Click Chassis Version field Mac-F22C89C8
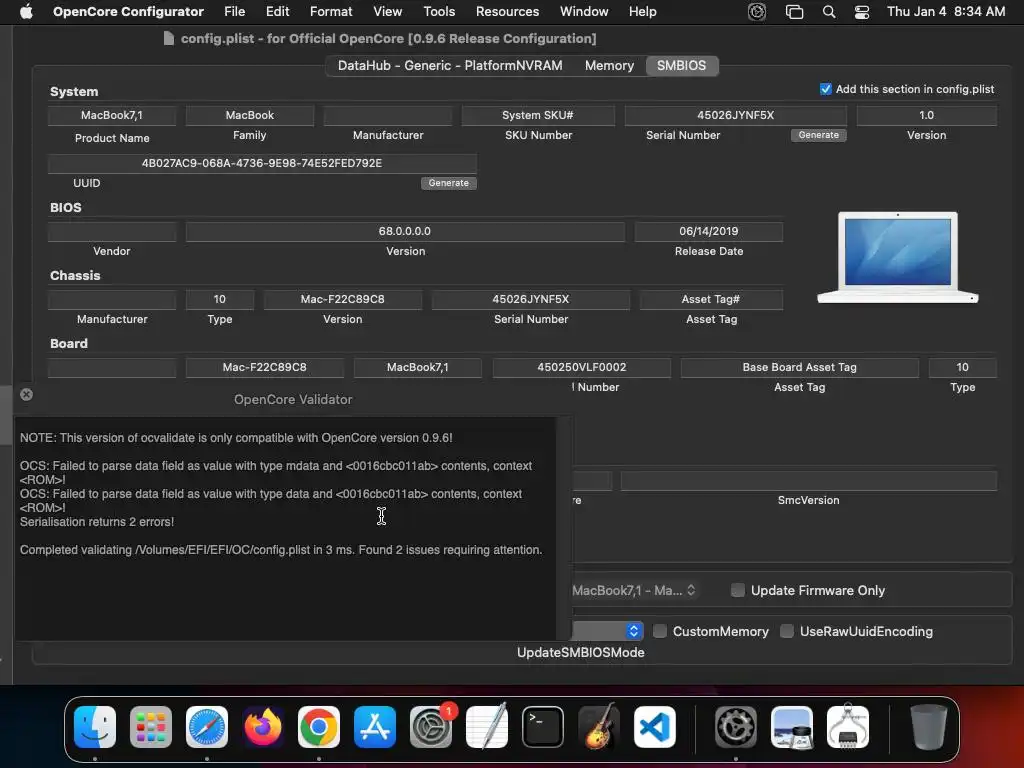This screenshot has height=768, width=1024. (343, 299)
